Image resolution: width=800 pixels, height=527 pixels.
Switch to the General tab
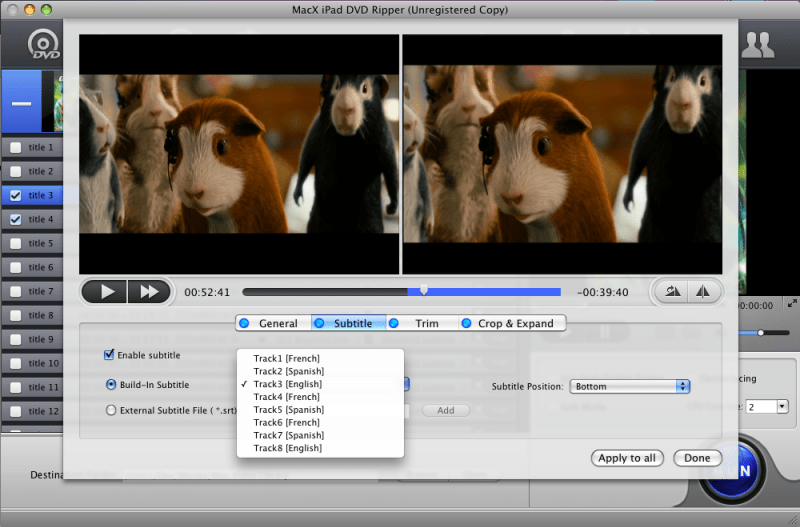[273, 323]
